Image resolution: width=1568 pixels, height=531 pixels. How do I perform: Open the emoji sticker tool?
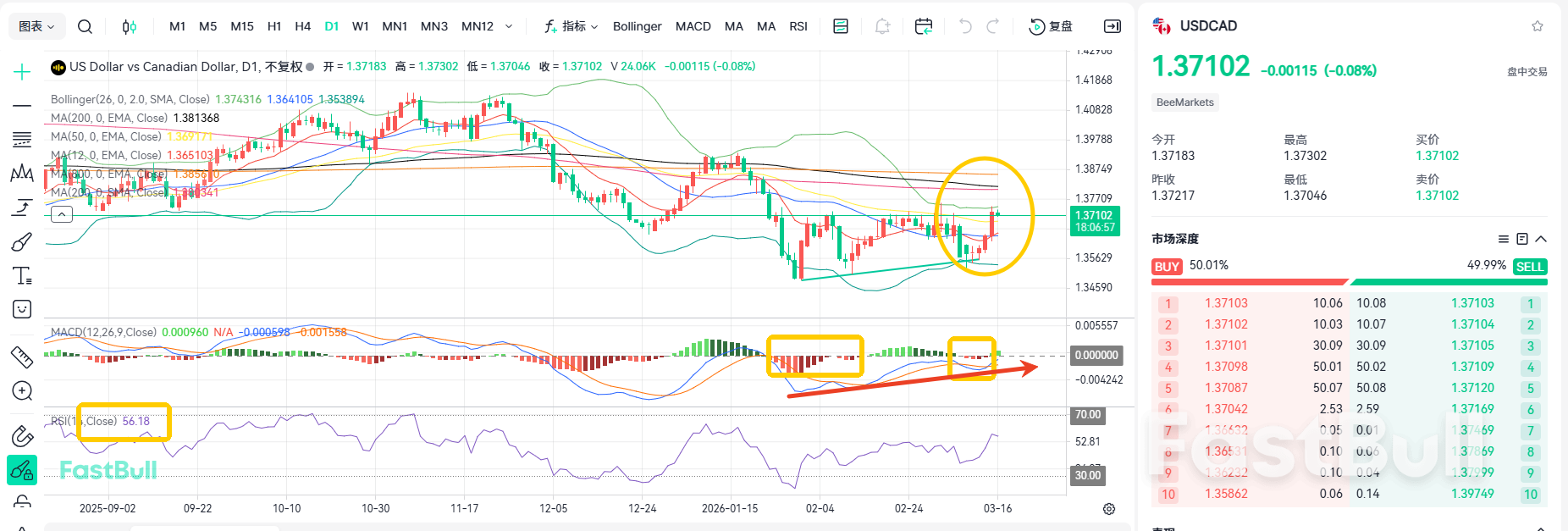(22, 310)
